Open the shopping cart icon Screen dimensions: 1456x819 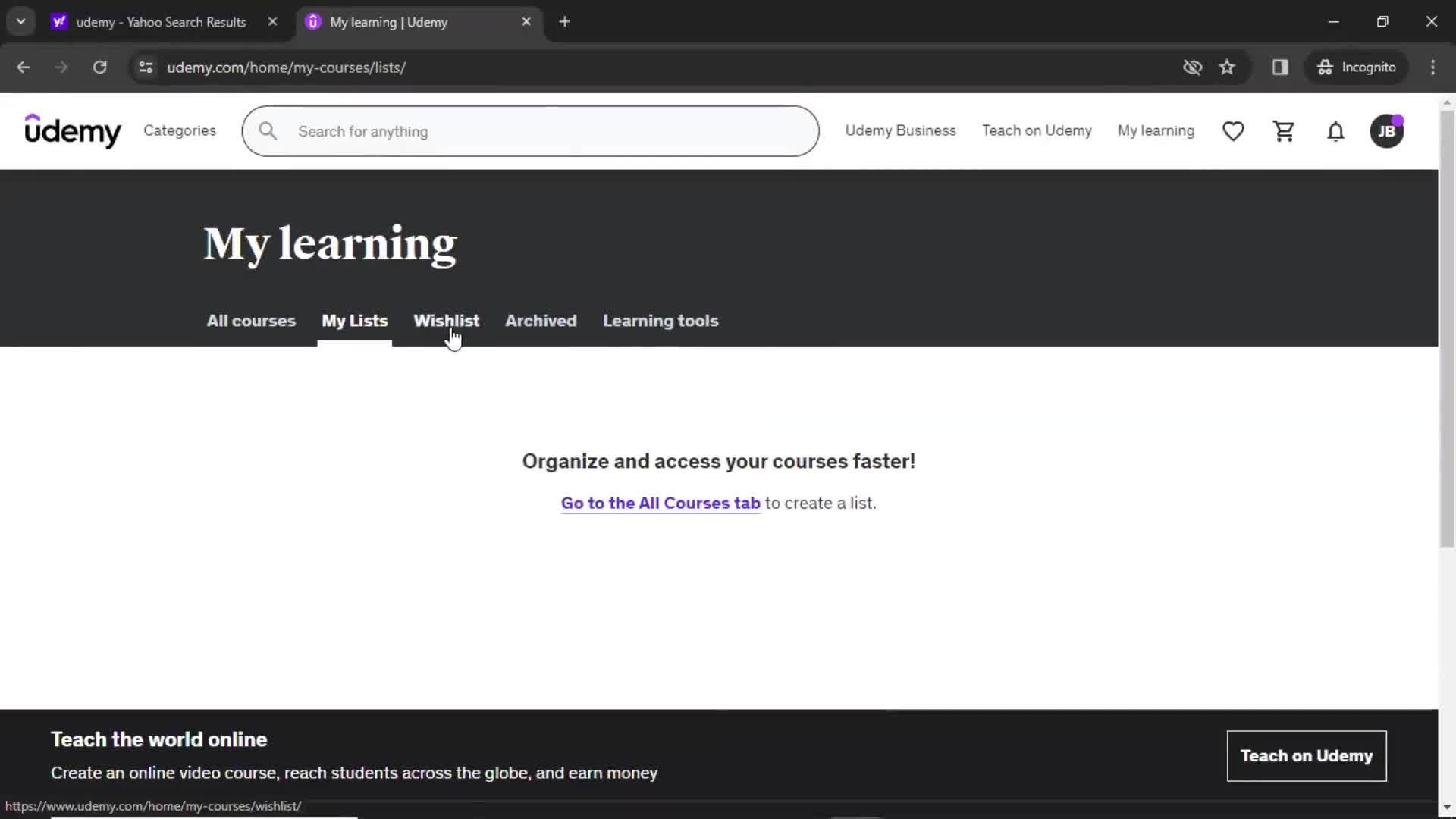click(x=1284, y=131)
